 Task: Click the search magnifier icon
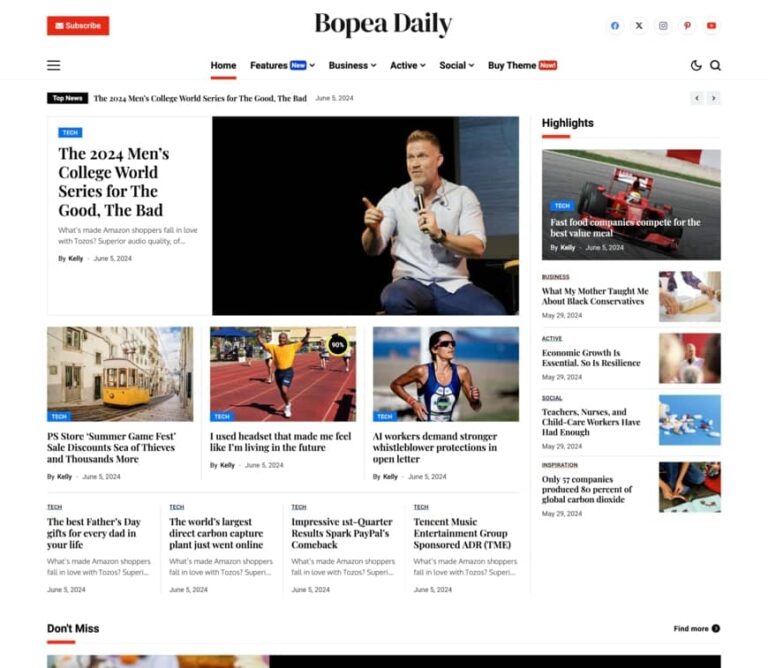pos(715,65)
